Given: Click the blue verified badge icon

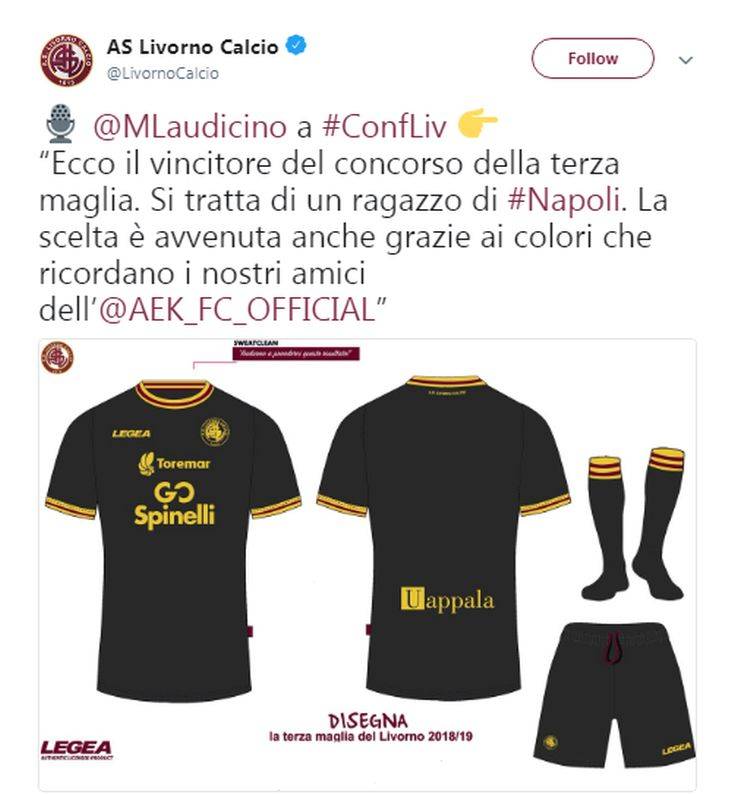Looking at the screenshot, I should 296,46.
